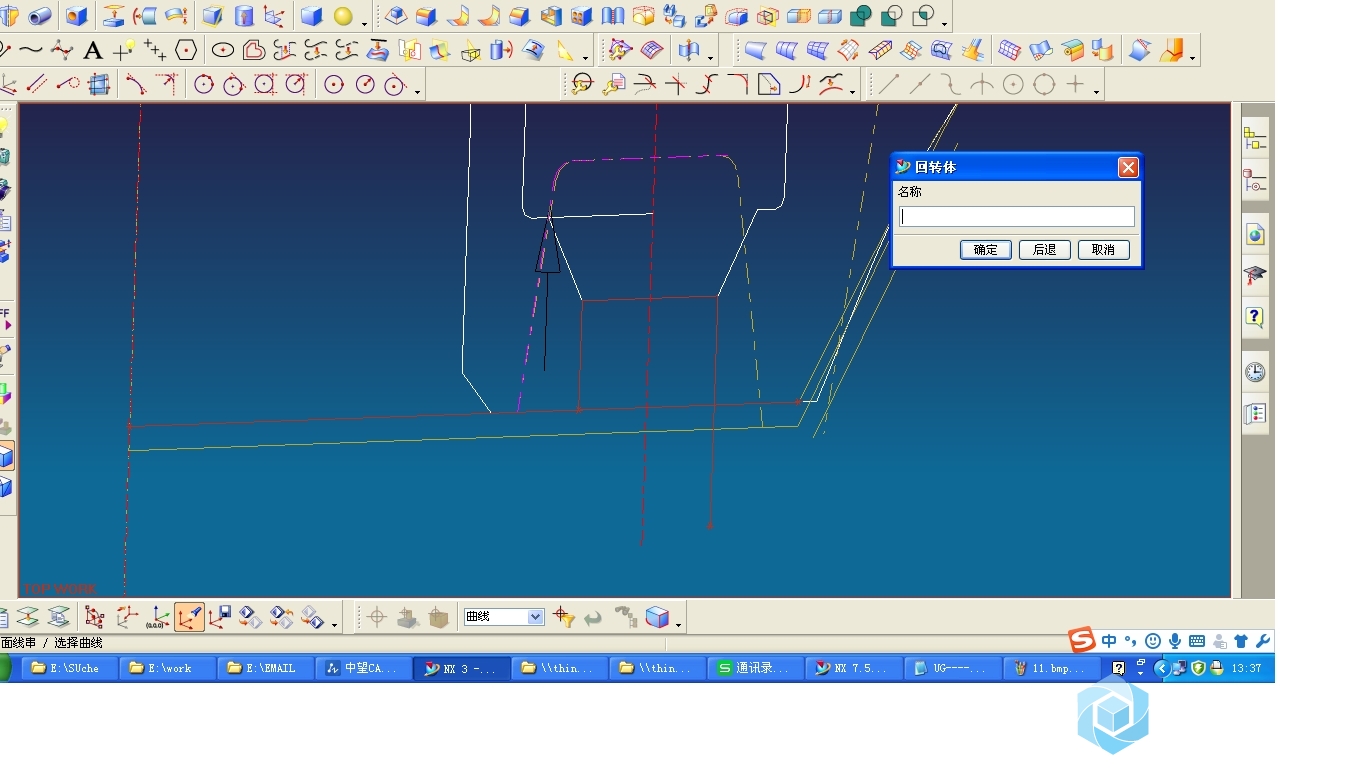The image size is (1360, 768).
Task: Switch to the E:\work taskbar window
Action: (167, 668)
